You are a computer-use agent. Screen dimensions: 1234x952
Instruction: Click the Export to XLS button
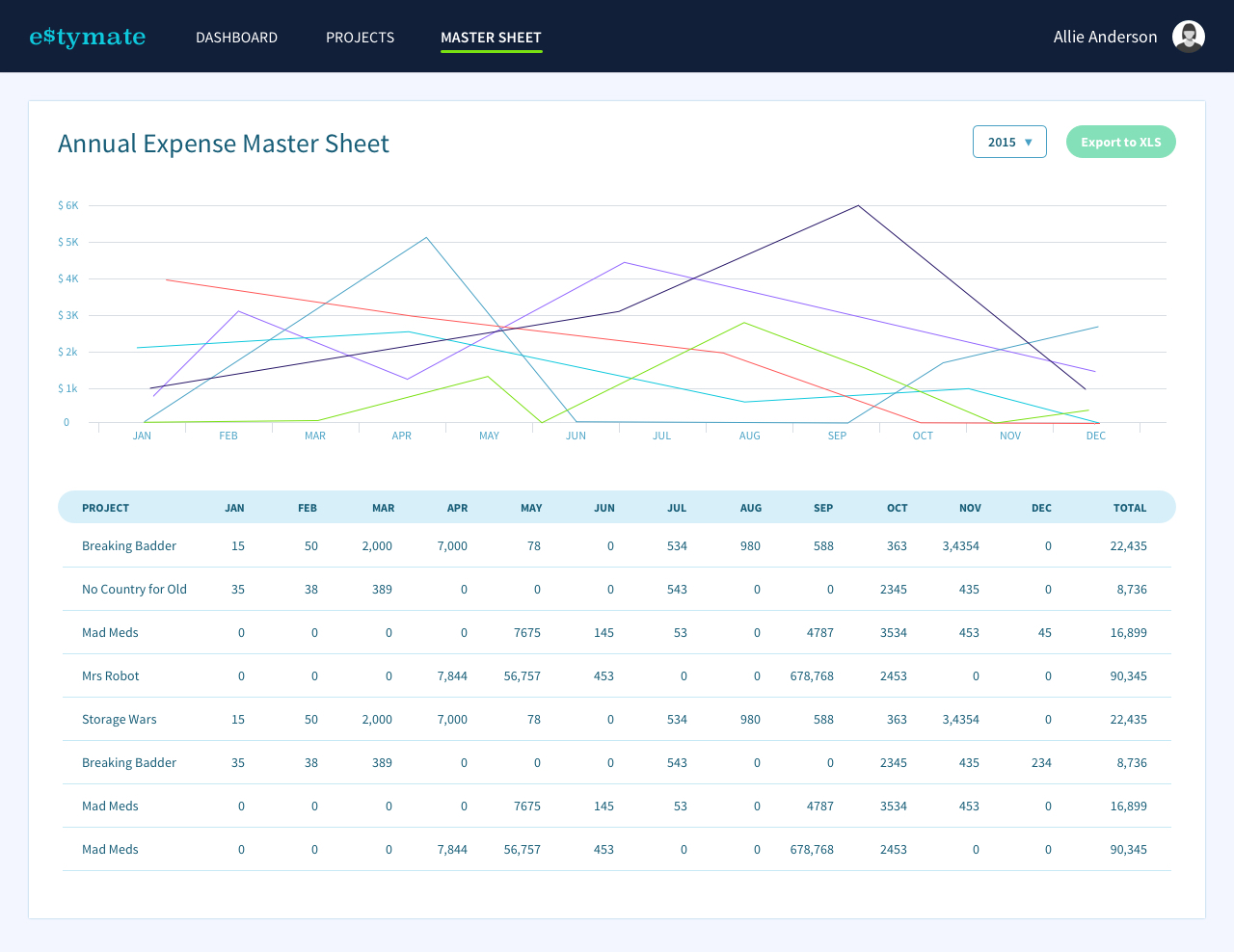pyautogui.click(x=1120, y=142)
